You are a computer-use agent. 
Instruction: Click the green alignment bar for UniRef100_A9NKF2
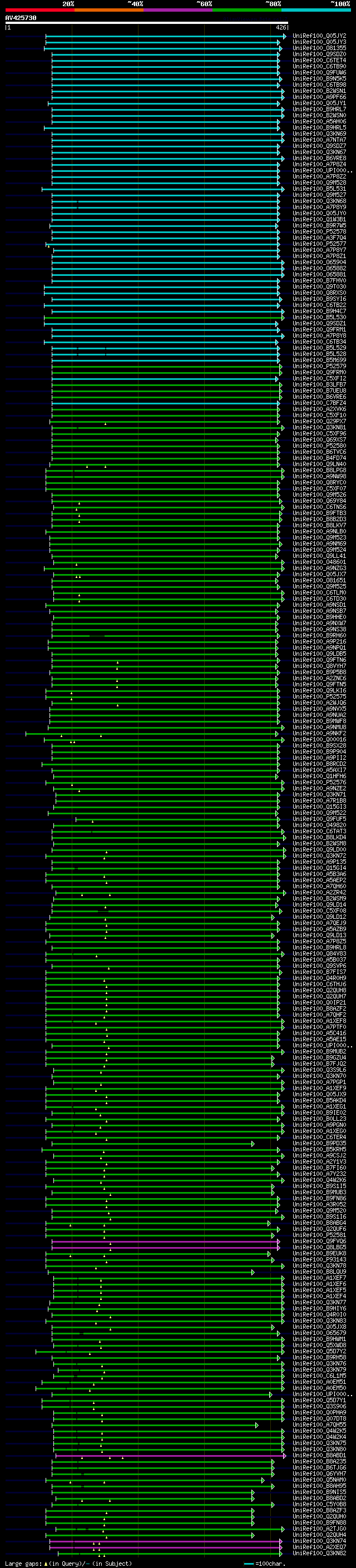tap(152, 734)
